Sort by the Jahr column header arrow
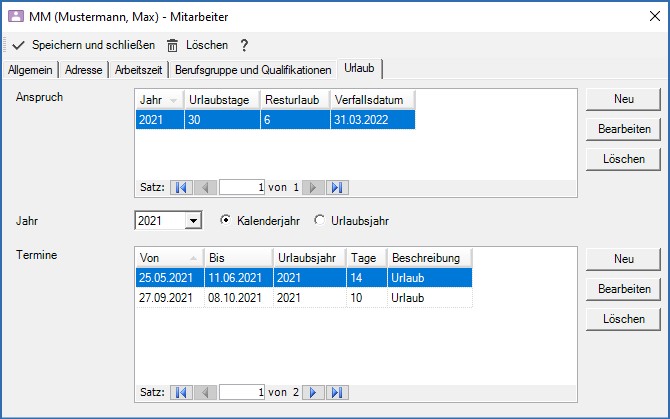The width and height of the screenshot is (670, 419). click(x=174, y=100)
